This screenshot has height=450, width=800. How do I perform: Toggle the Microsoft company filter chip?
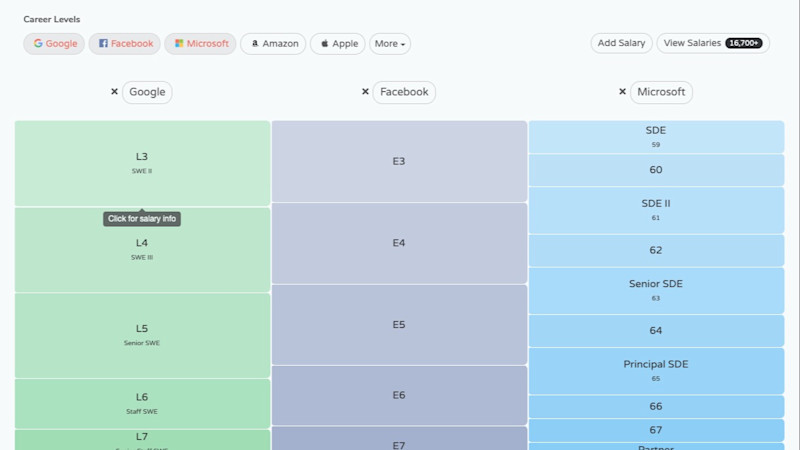(x=200, y=44)
